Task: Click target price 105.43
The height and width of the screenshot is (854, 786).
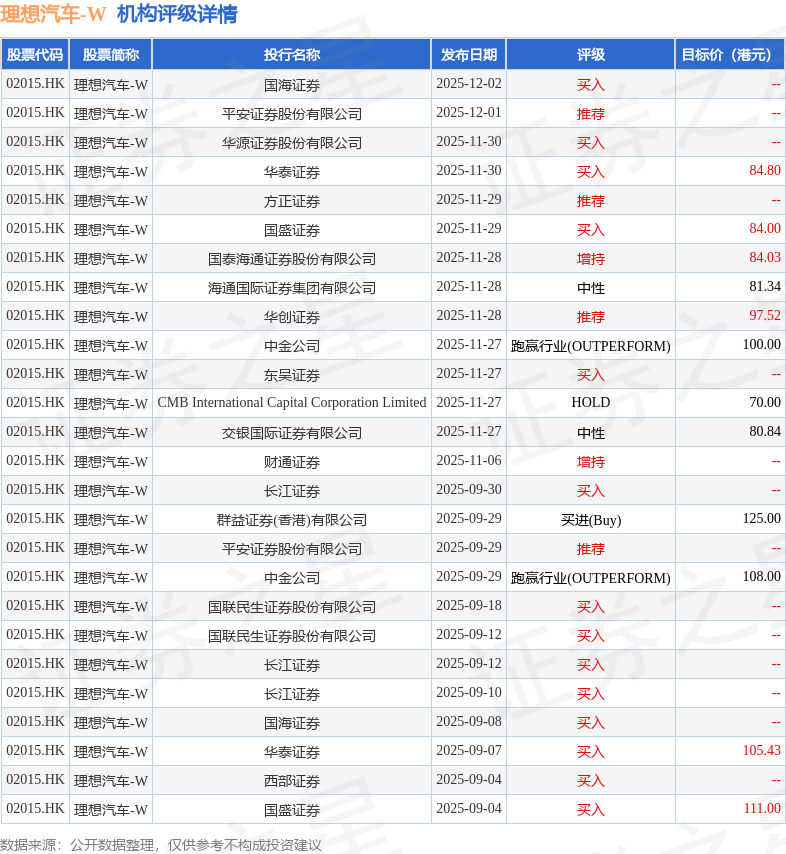Action: tap(761, 750)
